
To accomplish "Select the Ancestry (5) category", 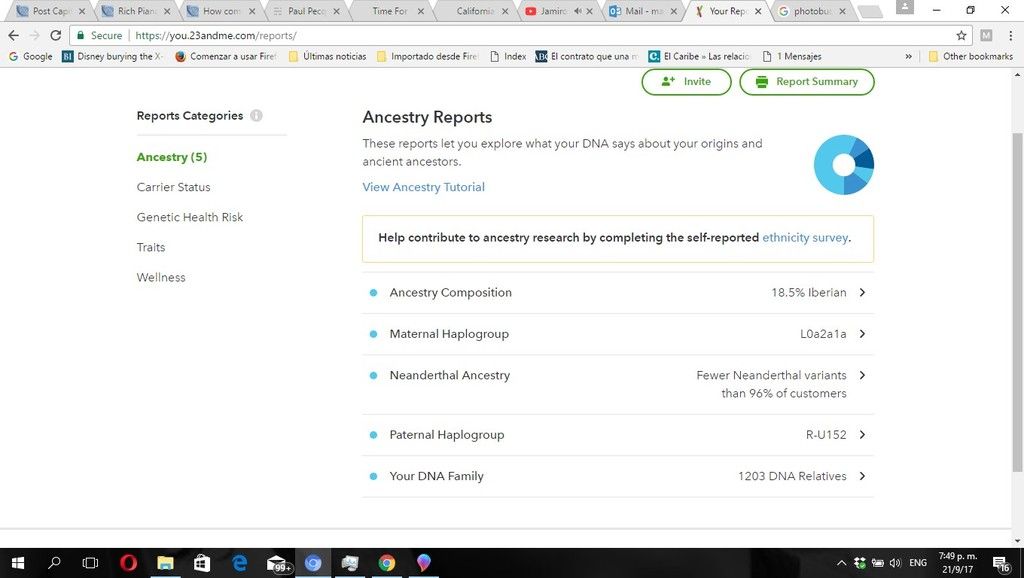I will coord(172,157).
